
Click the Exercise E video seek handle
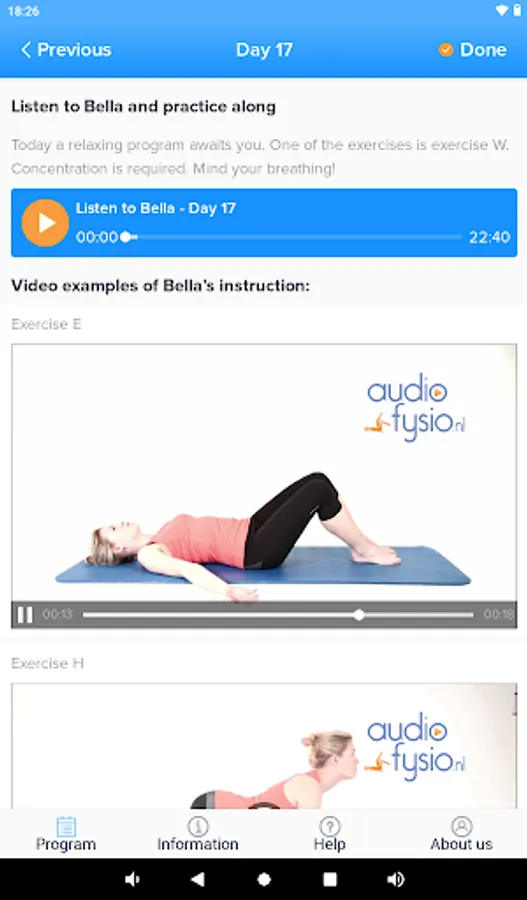tap(359, 615)
